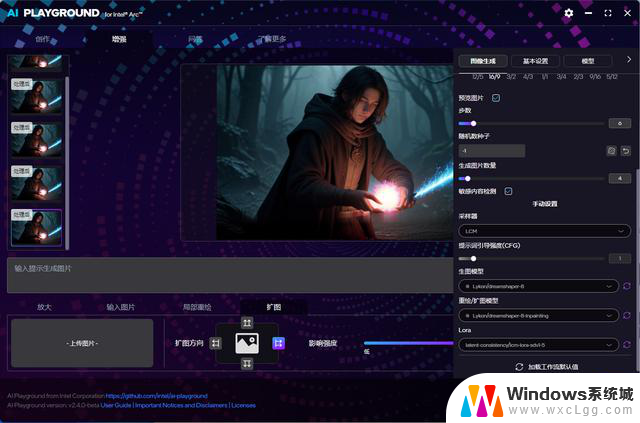Open the 基本设置 settings tab
The width and height of the screenshot is (640, 423).
click(x=536, y=61)
